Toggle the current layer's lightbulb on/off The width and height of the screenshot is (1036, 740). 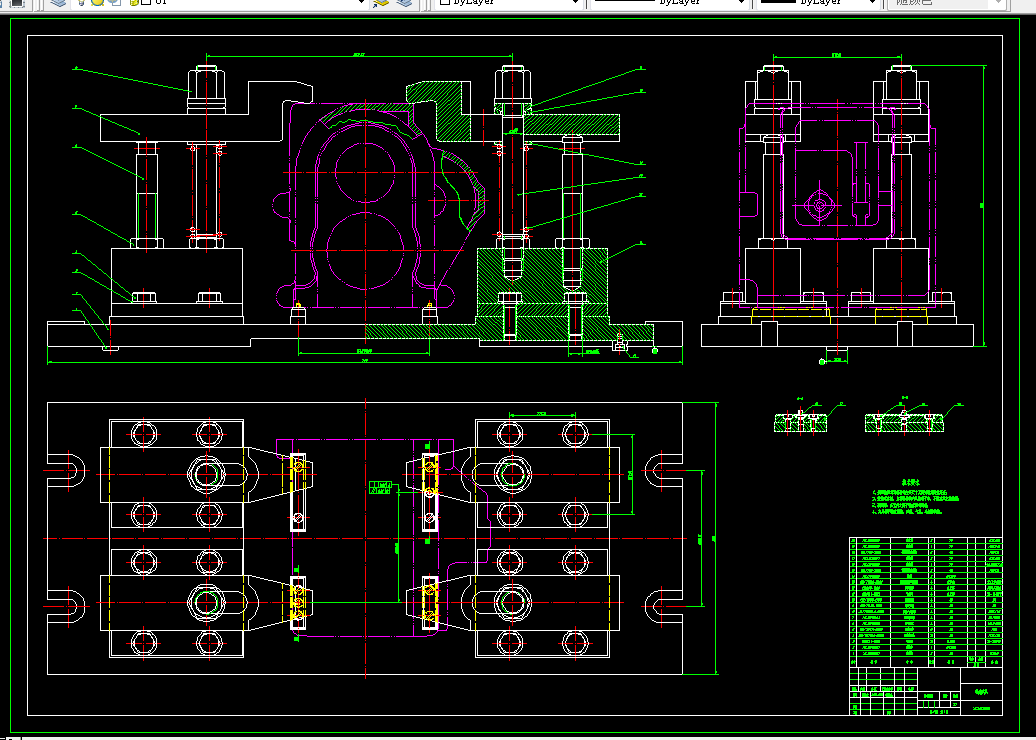[x=82, y=3]
